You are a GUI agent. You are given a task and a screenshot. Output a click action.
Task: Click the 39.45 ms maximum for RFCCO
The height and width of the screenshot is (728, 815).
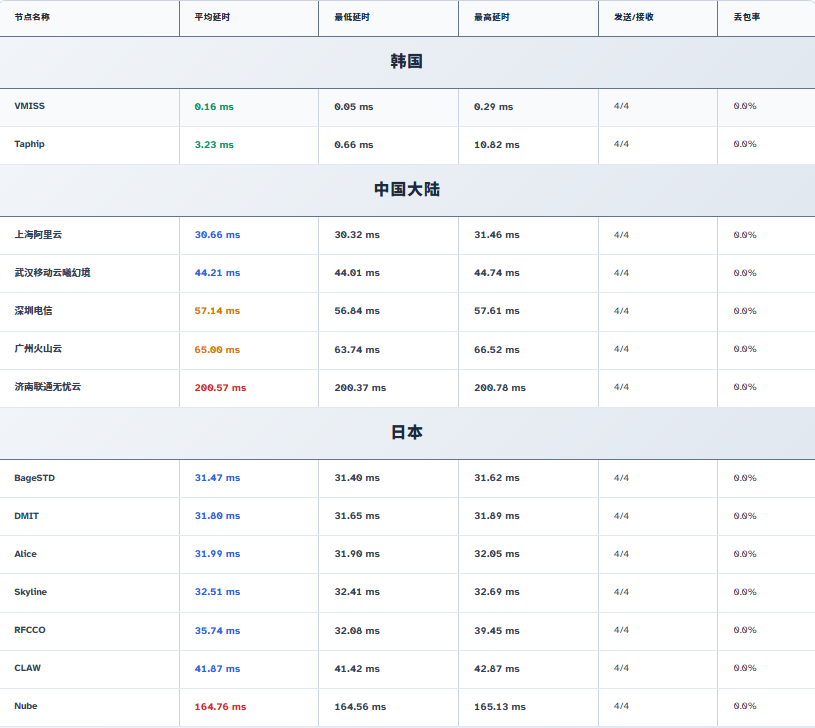(496, 631)
